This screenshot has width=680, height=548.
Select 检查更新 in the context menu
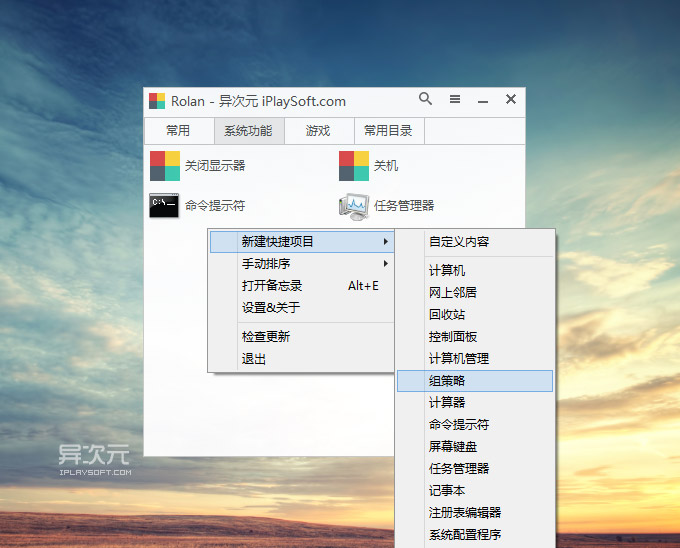tap(301, 336)
